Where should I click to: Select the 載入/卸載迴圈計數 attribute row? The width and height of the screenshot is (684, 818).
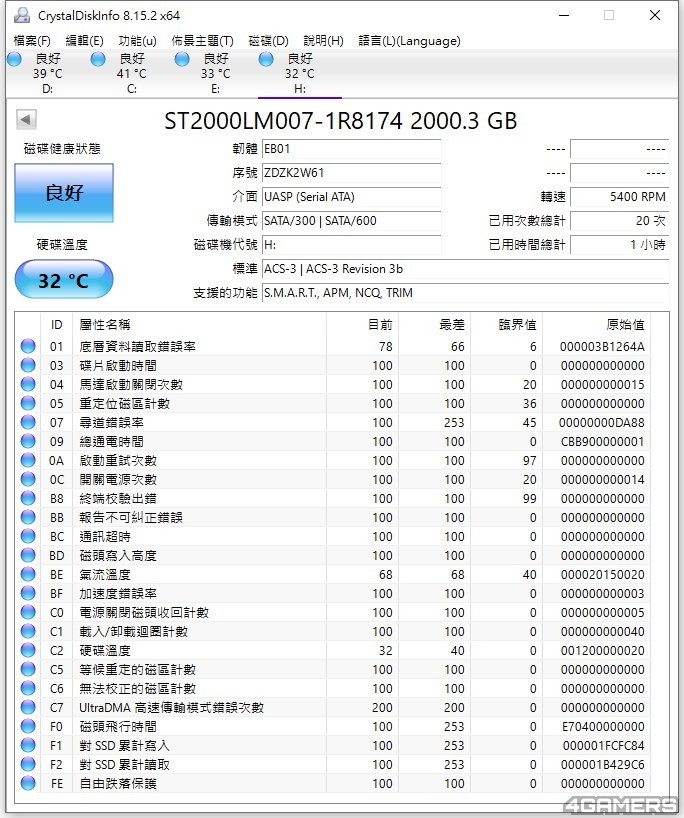pos(334,631)
